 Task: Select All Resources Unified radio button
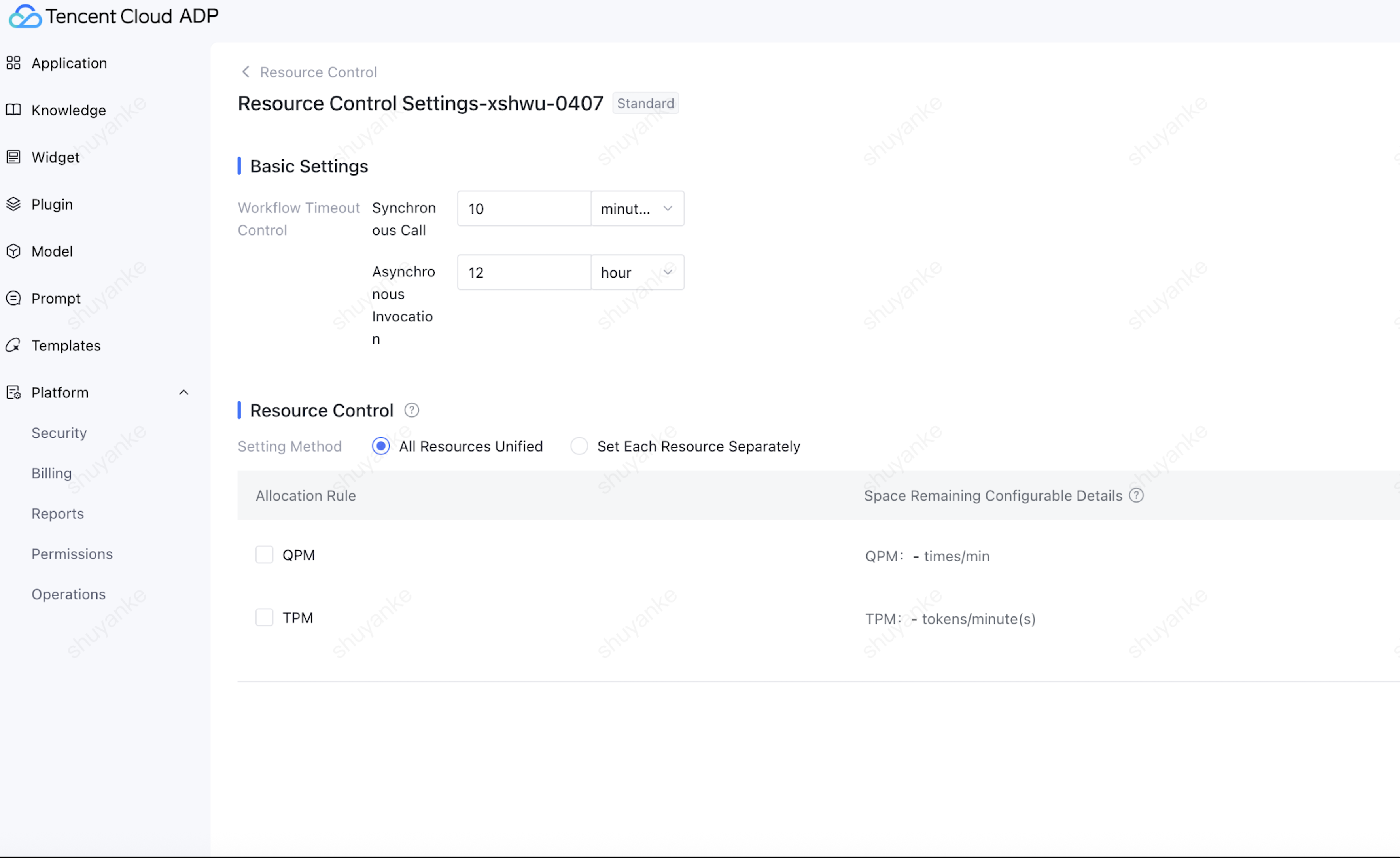click(x=381, y=447)
